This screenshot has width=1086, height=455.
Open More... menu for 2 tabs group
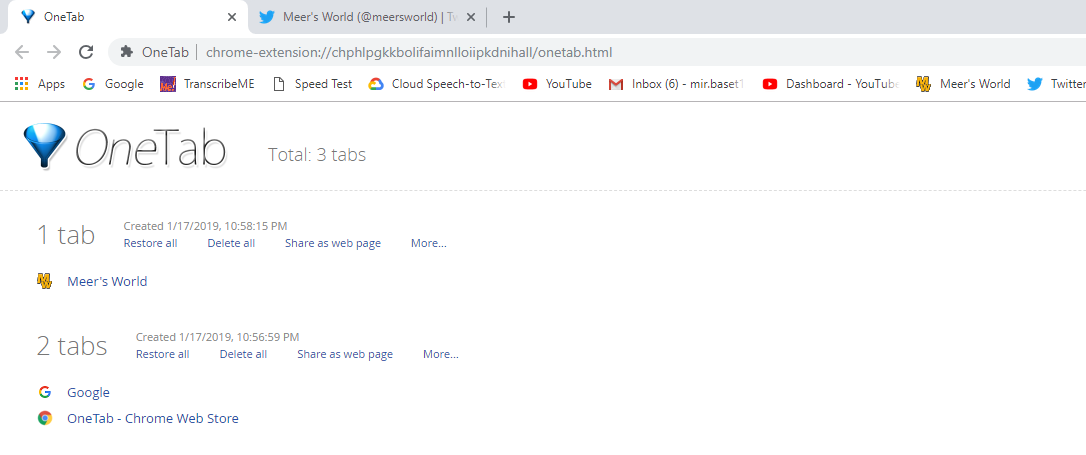coord(440,354)
